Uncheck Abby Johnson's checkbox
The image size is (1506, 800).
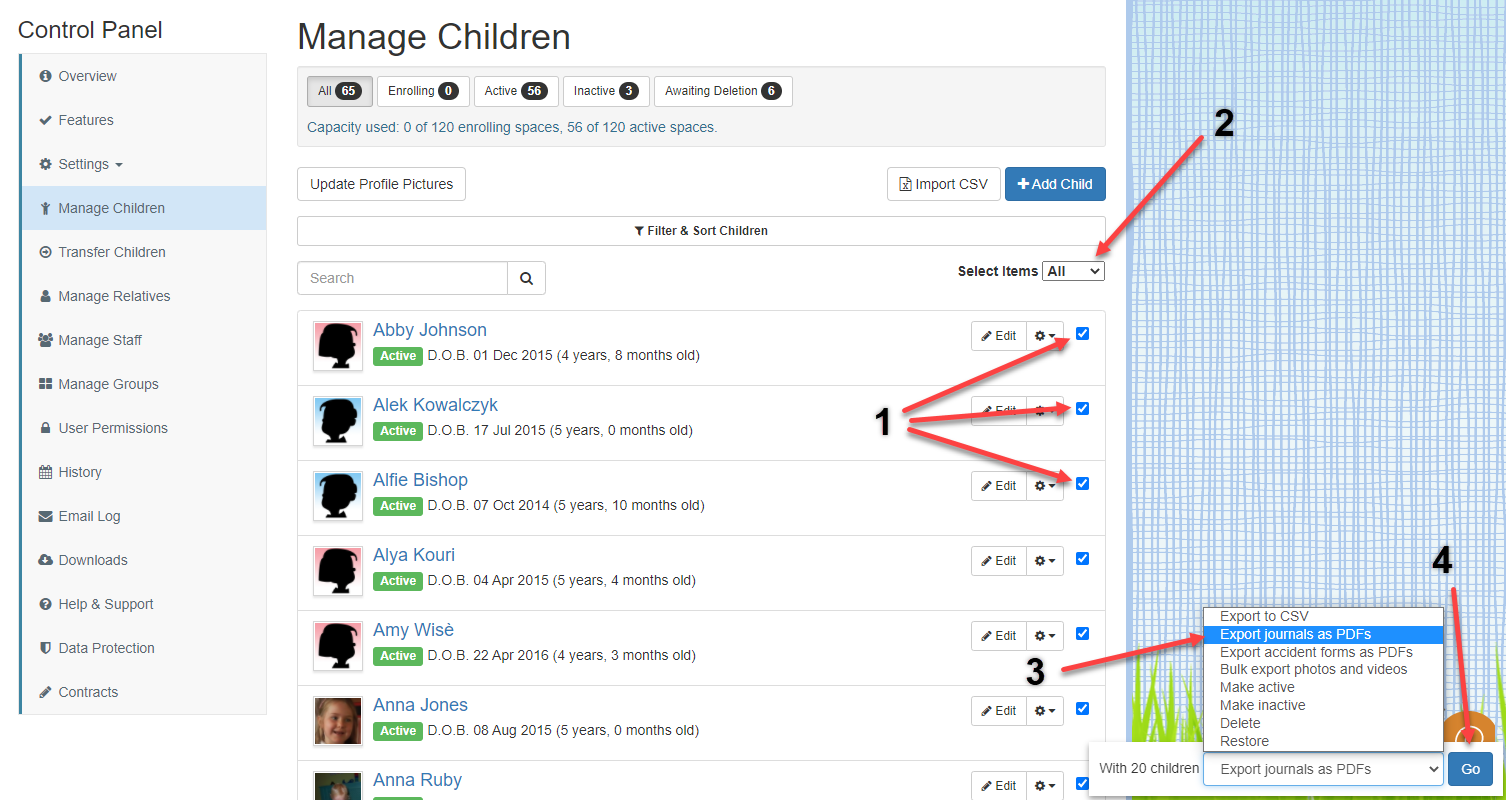pos(1082,334)
